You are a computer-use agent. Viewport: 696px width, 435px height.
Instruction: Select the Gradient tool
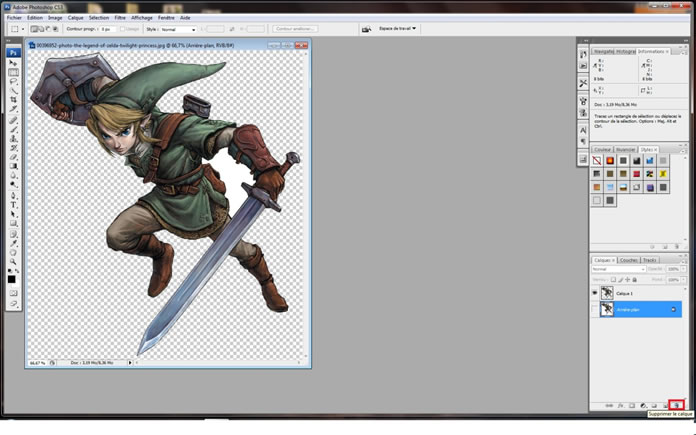(13, 166)
